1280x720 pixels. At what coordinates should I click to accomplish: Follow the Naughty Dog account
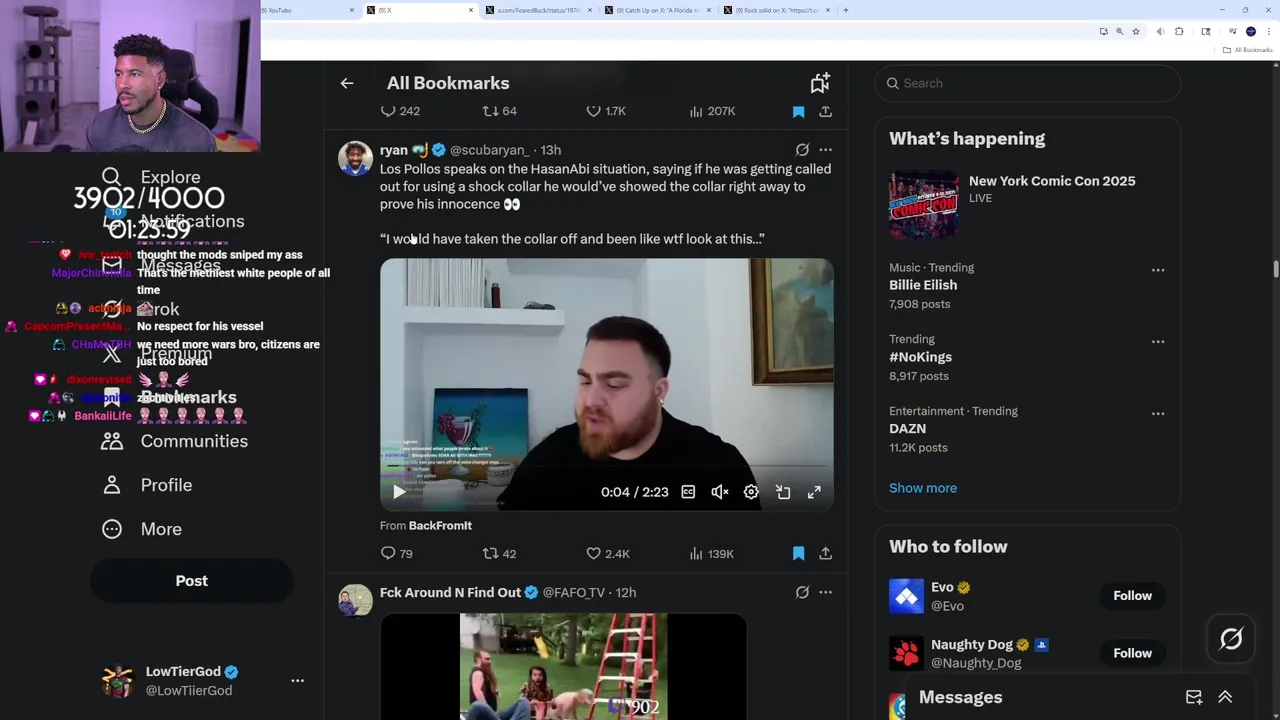[x=1132, y=653]
